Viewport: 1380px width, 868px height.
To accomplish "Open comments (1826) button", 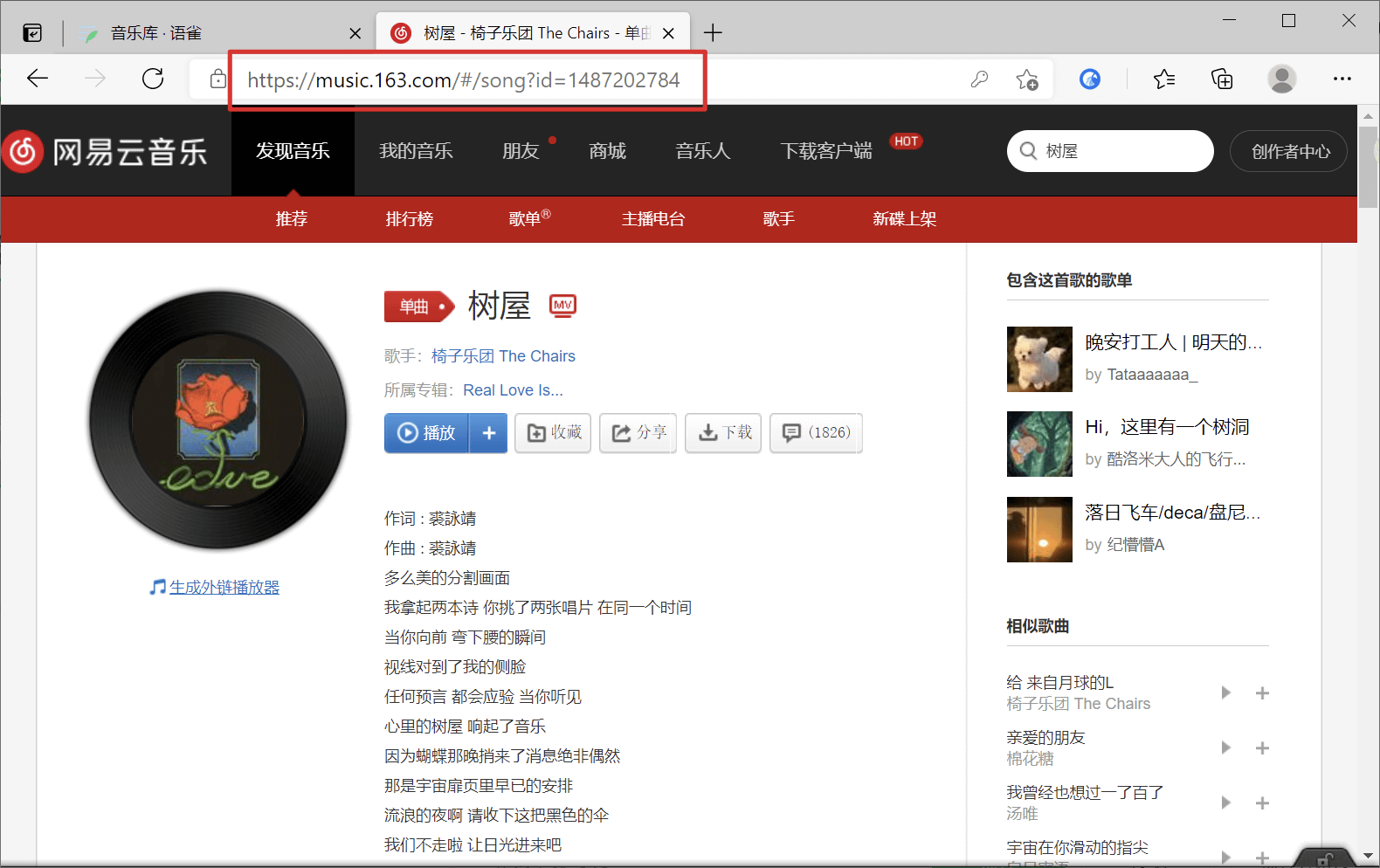I will click(x=816, y=432).
